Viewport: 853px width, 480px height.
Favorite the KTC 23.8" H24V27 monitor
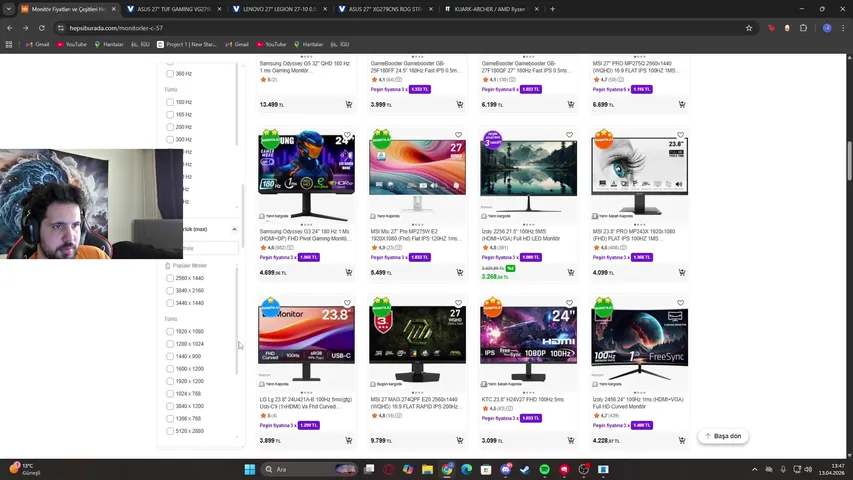click(569, 303)
